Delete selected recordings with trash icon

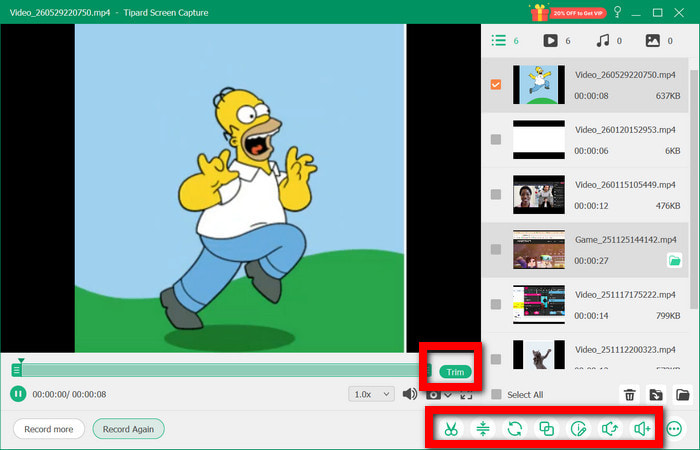[x=629, y=395]
